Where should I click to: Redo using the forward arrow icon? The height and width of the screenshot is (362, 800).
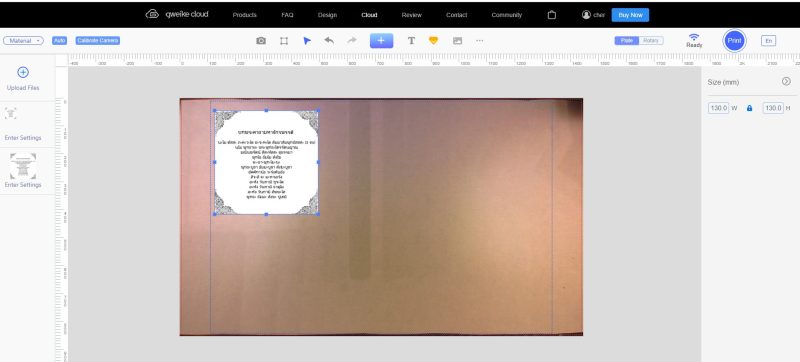point(352,40)
